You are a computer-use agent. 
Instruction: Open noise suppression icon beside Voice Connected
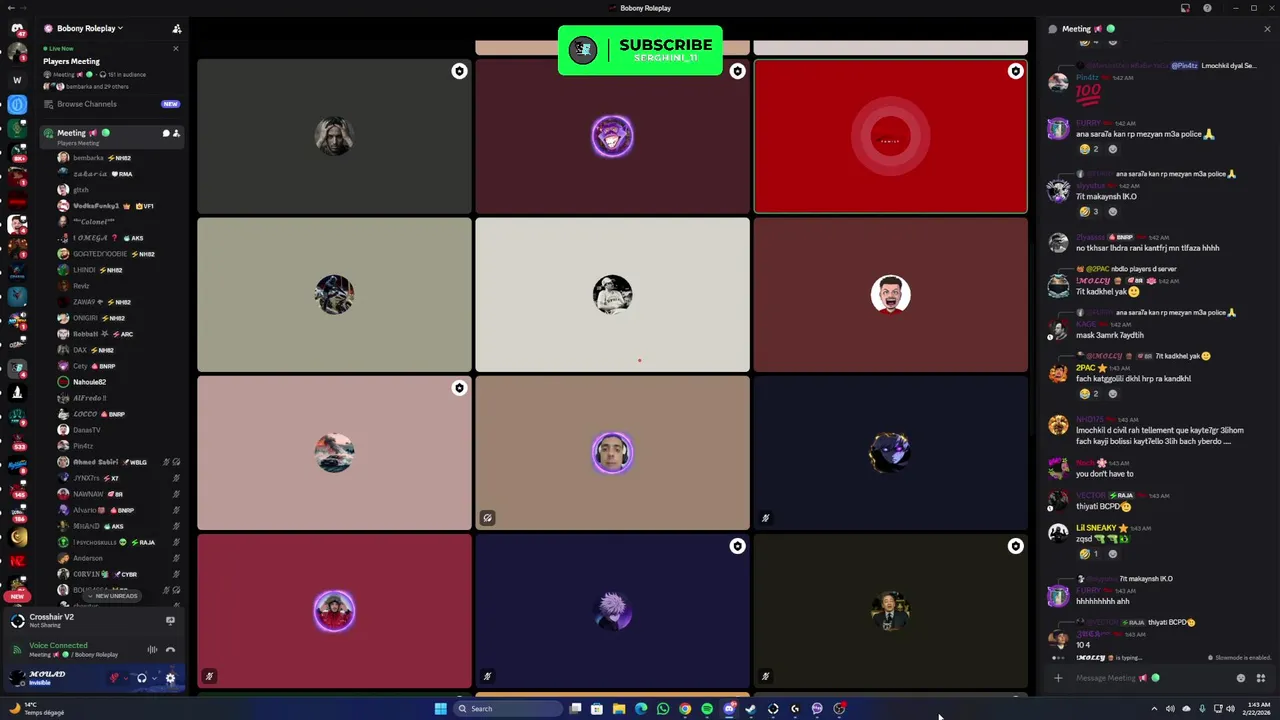click(152, 649)
